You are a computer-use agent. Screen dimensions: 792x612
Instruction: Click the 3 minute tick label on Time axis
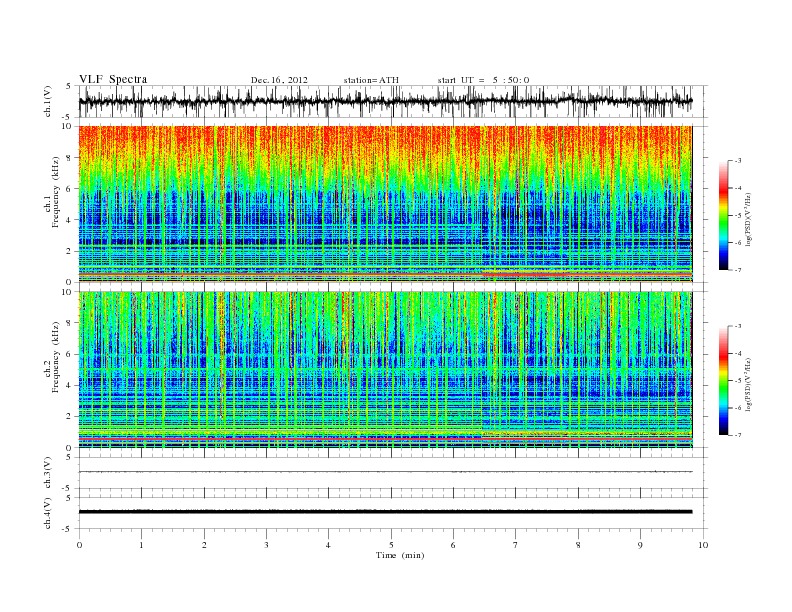(x=266, y=545)
